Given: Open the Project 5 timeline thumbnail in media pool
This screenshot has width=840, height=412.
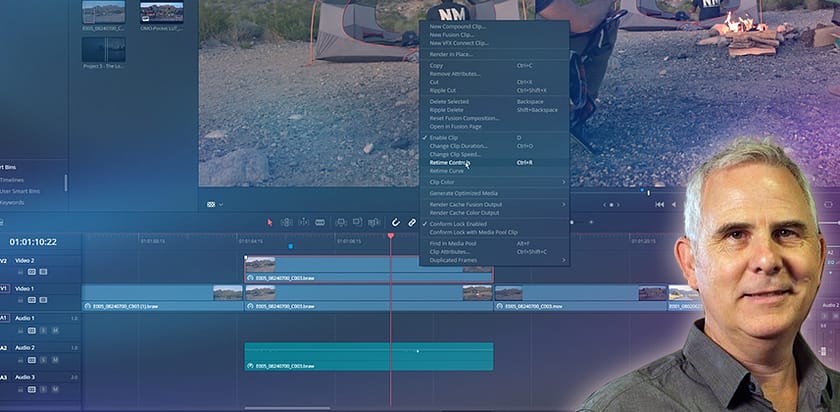Looking at the screenshot, I should click(103, 50).
